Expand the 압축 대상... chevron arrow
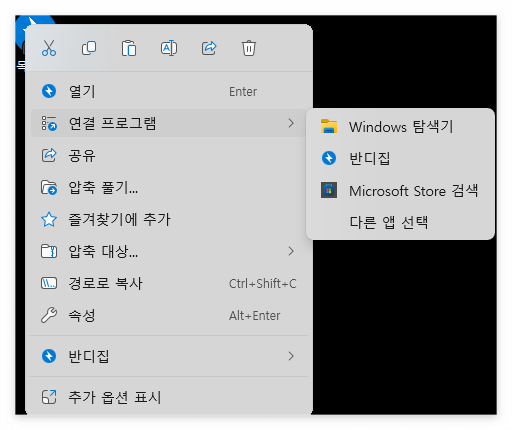This screenshot has height=430, width=512. pyautogui.click(x=291, y=251)
